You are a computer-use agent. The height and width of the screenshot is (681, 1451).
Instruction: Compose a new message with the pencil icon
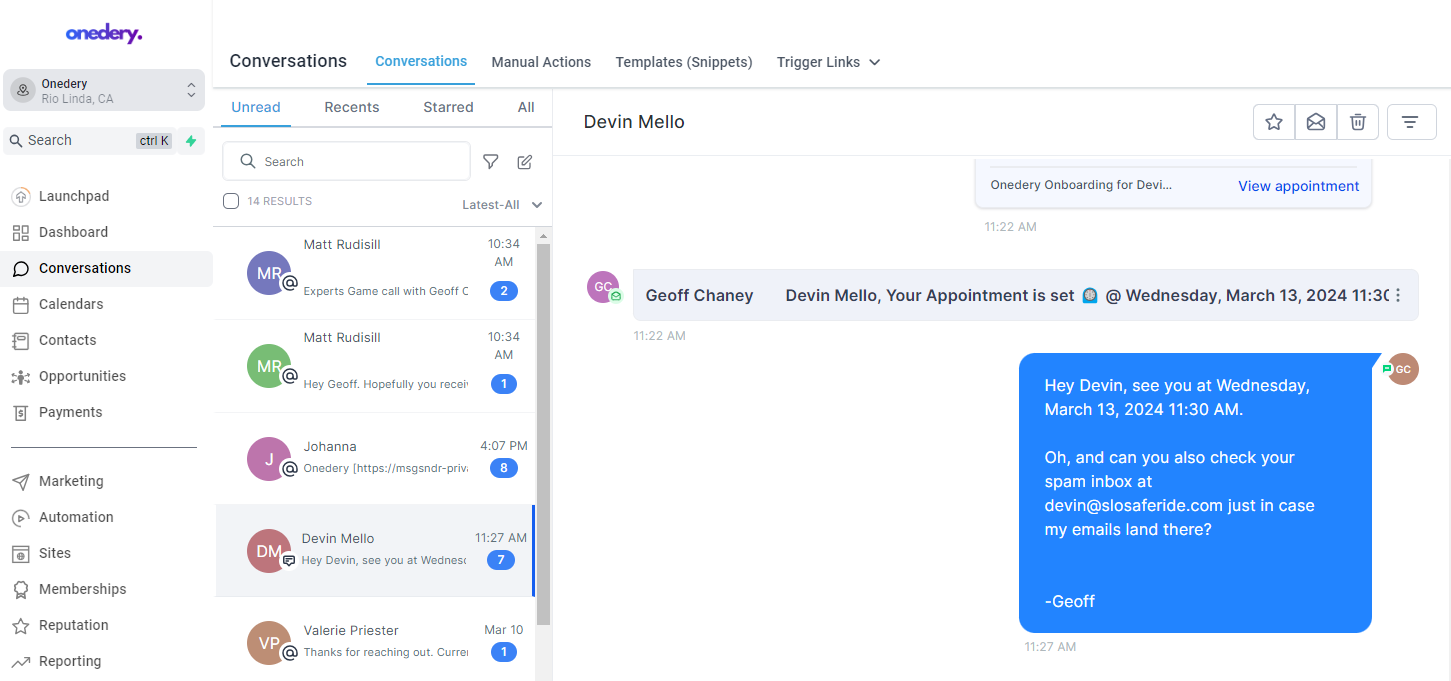(x=524, y=161)
